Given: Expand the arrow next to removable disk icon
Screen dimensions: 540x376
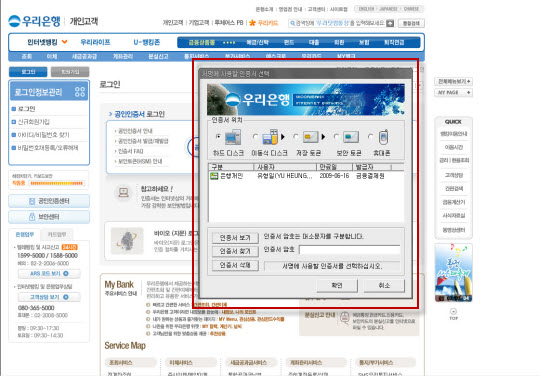Looking at the screenshot, I should [283, 137].
